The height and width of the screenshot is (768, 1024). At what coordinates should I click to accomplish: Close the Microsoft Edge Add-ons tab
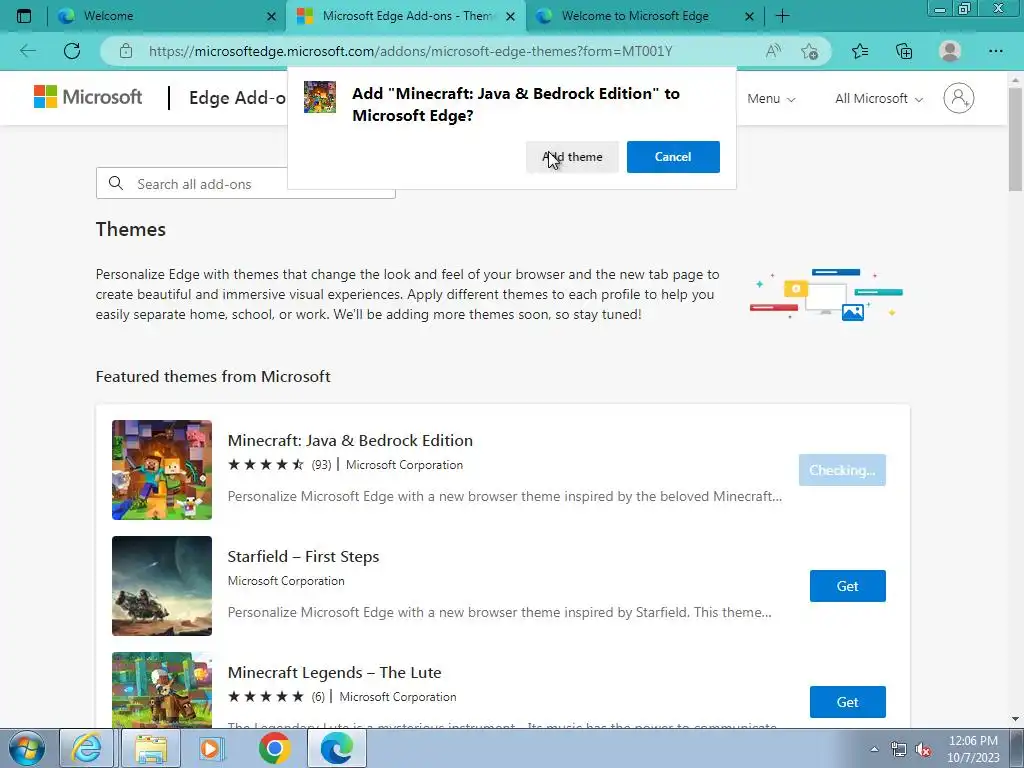pos(511,16)
